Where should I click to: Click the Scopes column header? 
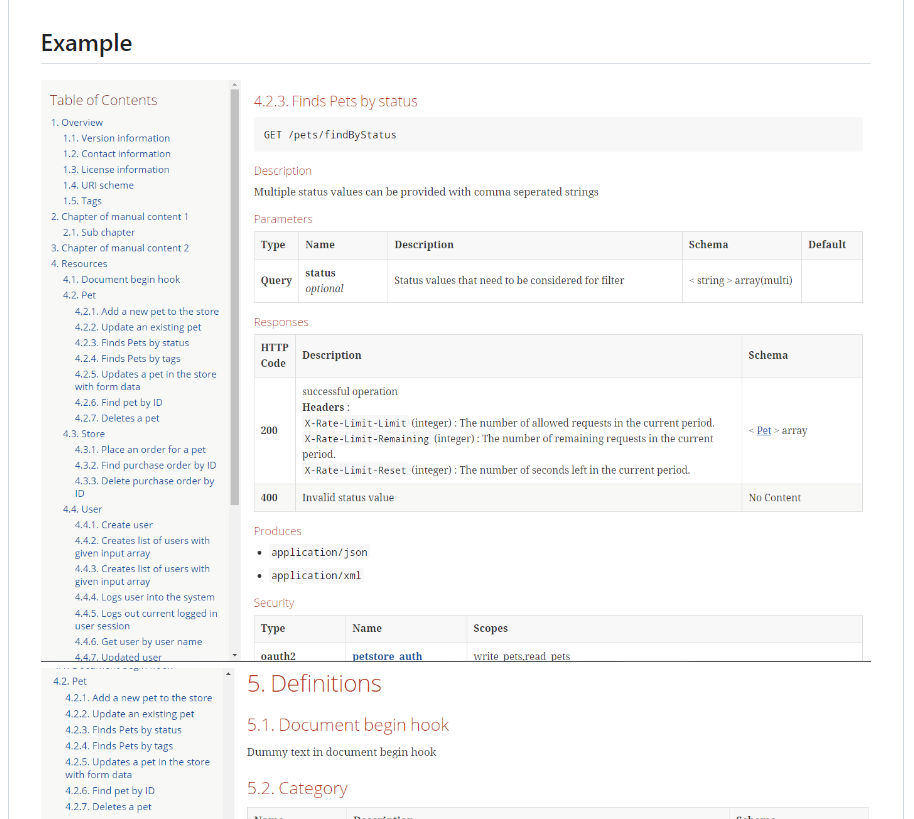pos(665,629)
